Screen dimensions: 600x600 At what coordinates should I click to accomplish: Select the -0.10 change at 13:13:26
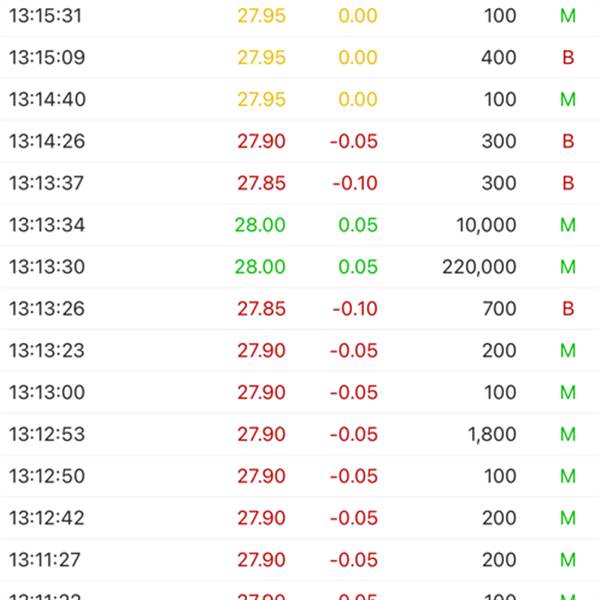pos(355,309)
